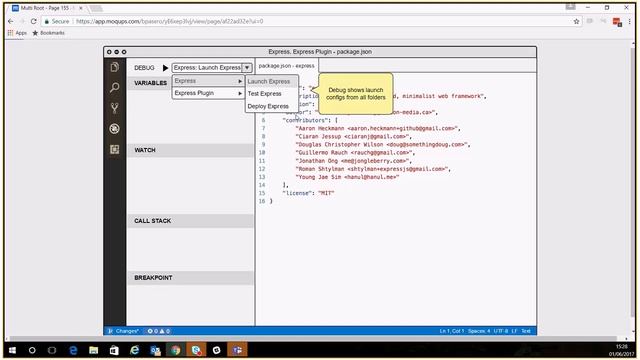Open the Chrome three-dot menu
Viewport: 640px width, 360px height.
pos(629,21)
